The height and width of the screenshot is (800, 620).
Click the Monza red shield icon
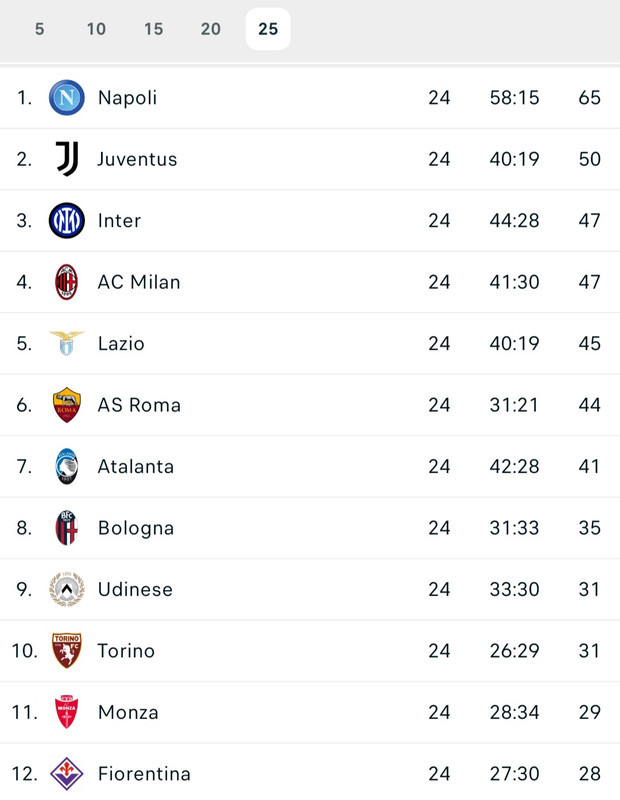(x=67, y=712)
